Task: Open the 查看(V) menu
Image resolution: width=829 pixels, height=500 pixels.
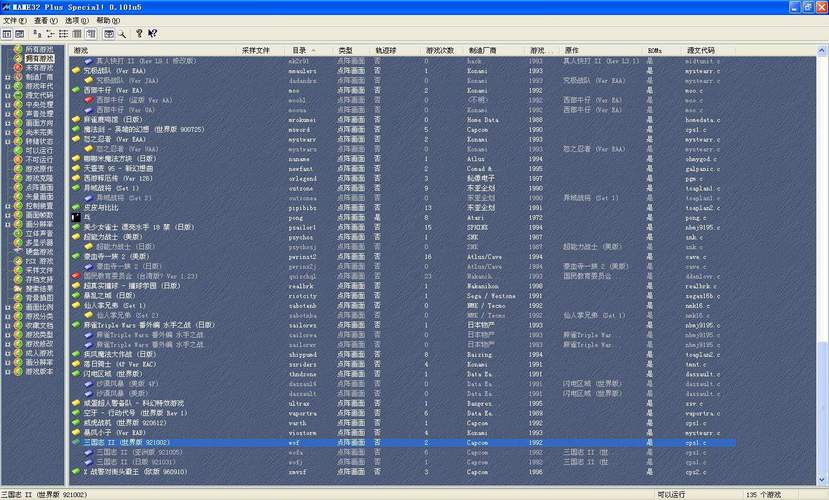Action: [46, 20]
